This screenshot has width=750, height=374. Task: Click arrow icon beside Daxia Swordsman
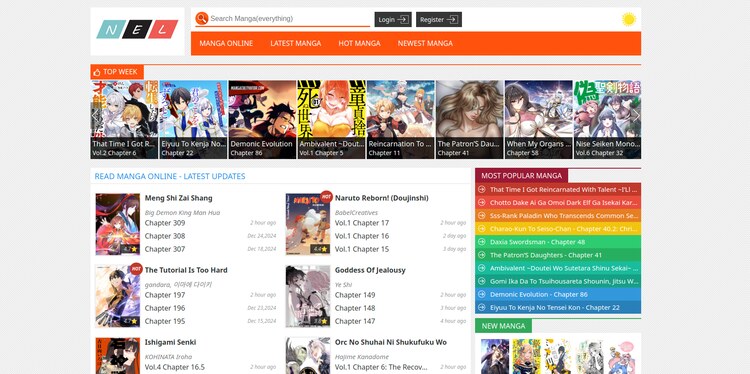[482, 242]
